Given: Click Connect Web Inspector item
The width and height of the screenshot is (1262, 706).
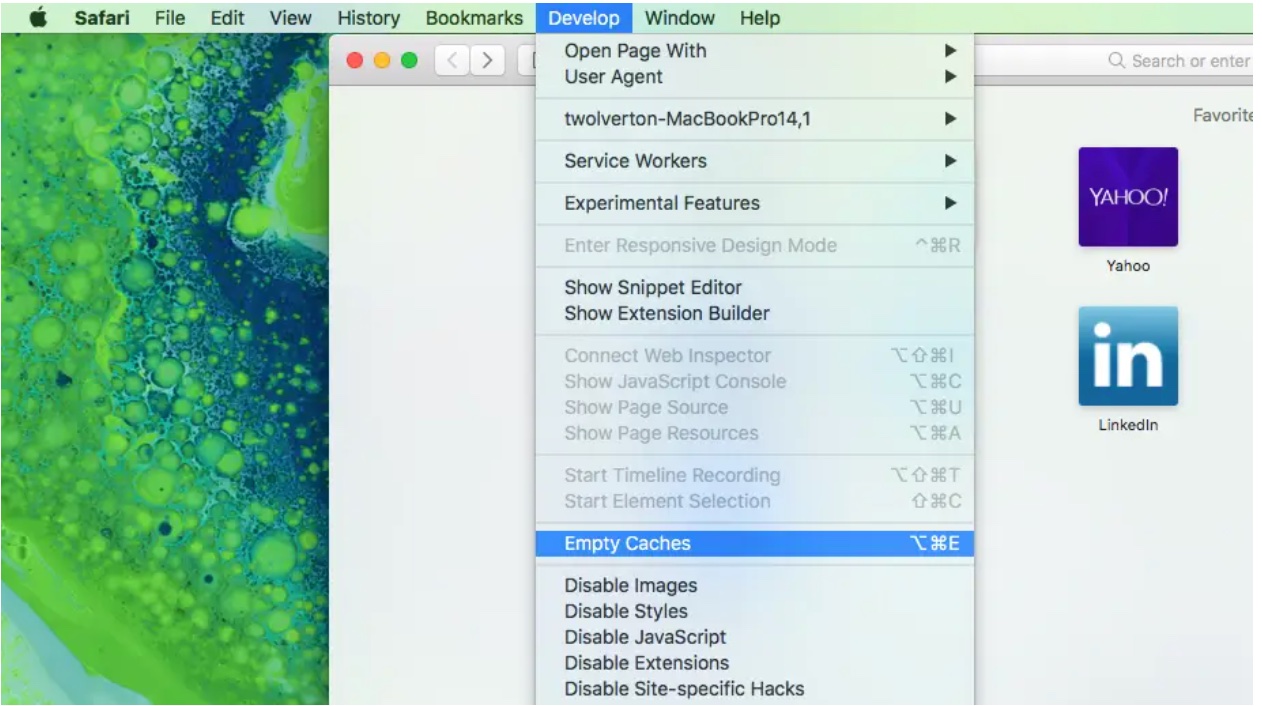Looking at the screenshot, I should point(754,355).
